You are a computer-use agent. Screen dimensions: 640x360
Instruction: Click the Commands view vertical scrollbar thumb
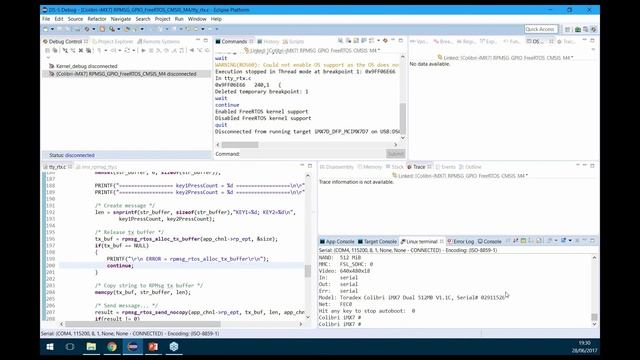pyautogui.click(x=402, y=118)
